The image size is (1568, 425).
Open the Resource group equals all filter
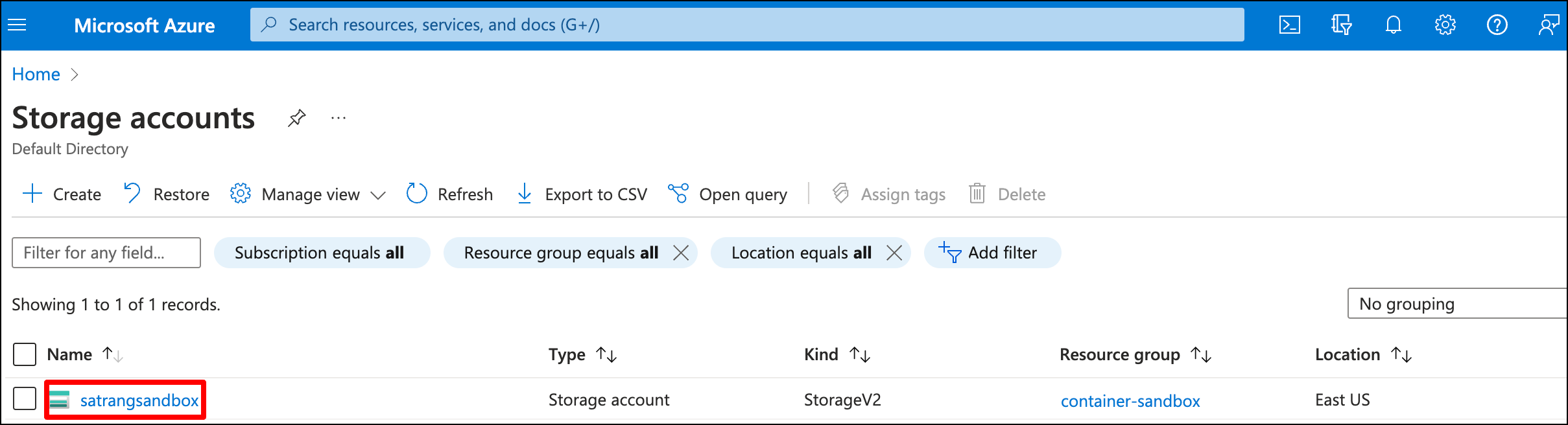pos(561,253)
